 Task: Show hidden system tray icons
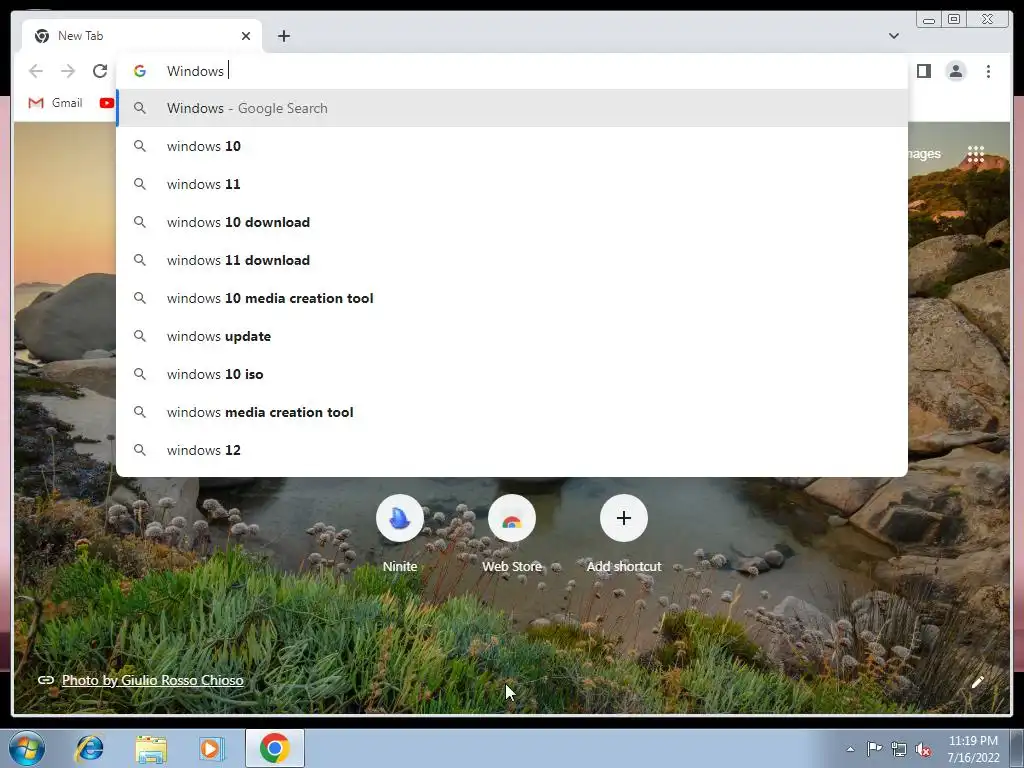click(x=850, y=749)
